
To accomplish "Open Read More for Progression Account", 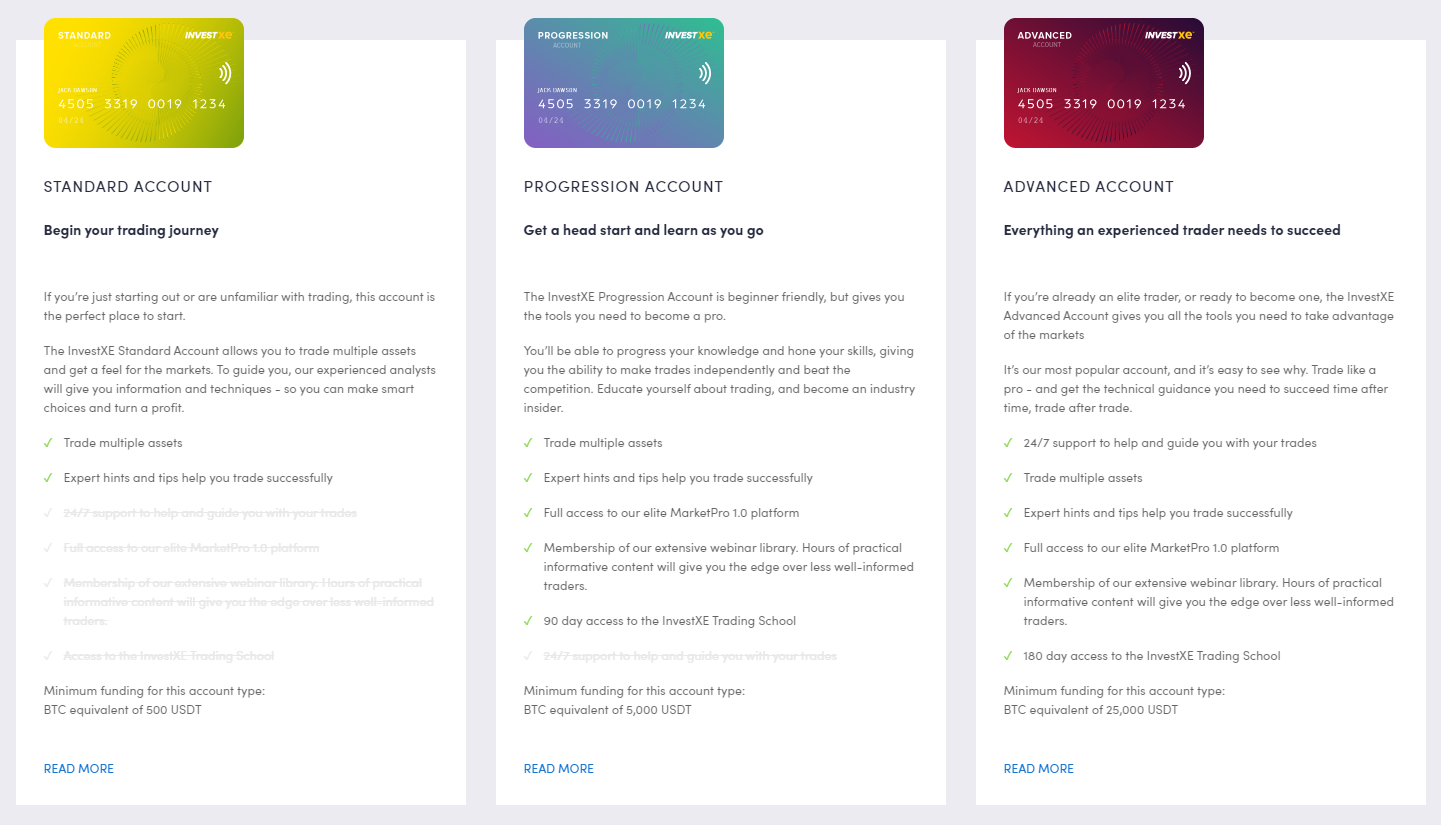I will (x=559, y=769).
